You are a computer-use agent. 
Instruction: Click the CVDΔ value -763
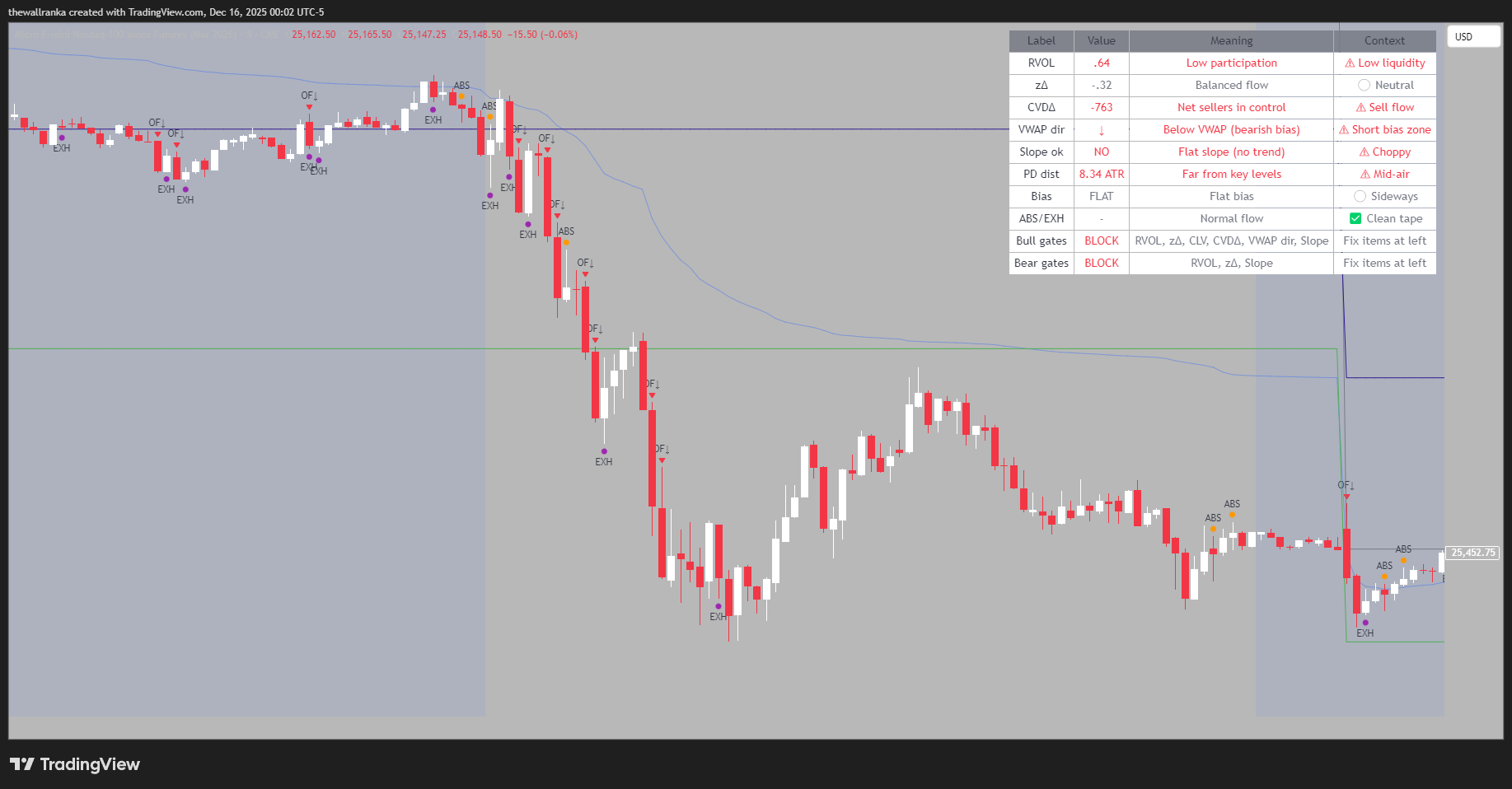coord(1102,107)
